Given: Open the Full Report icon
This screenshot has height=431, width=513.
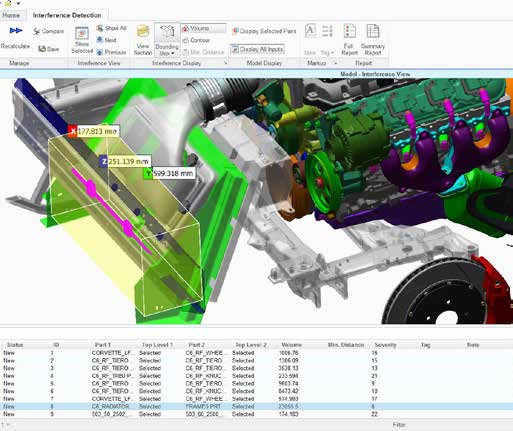Looking at the screenshot, I should tap(350, 31).
